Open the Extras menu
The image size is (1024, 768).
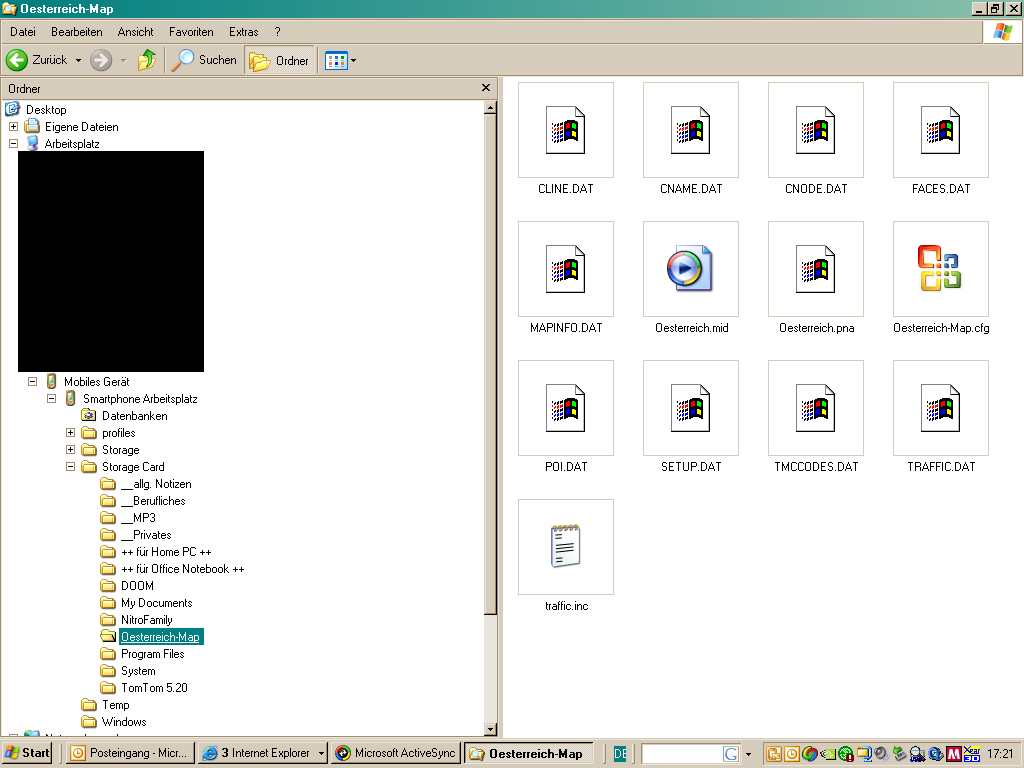(243, 31)
